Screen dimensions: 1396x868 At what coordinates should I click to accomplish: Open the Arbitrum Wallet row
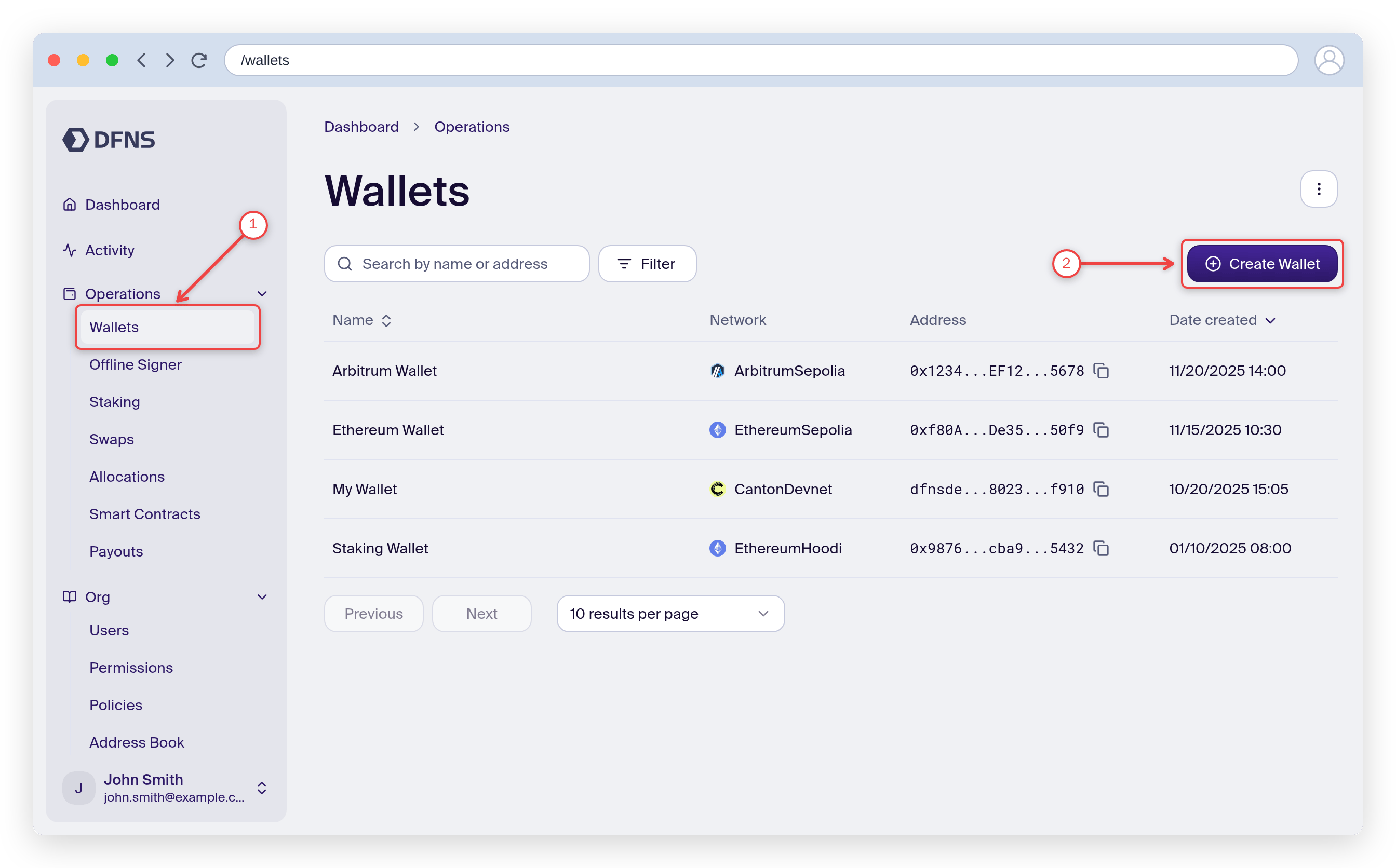830,371
